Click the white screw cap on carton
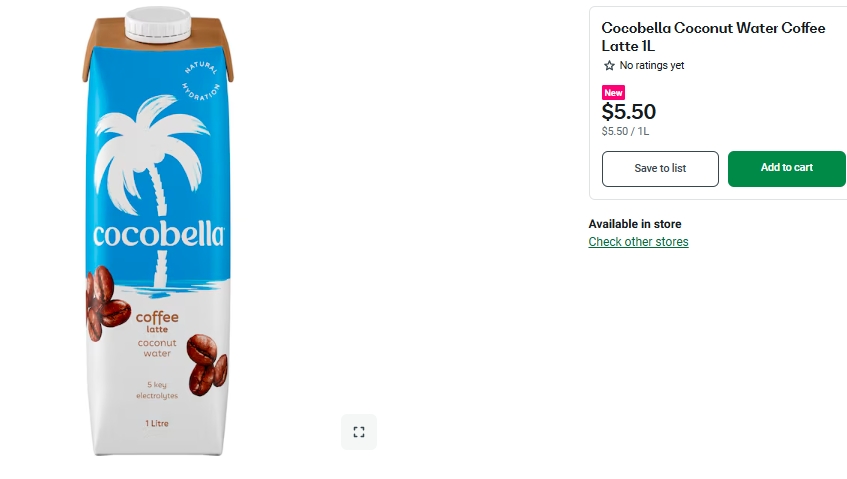Image resolution: width=847 pixels, height=479 pixels. tap(159, 26)
